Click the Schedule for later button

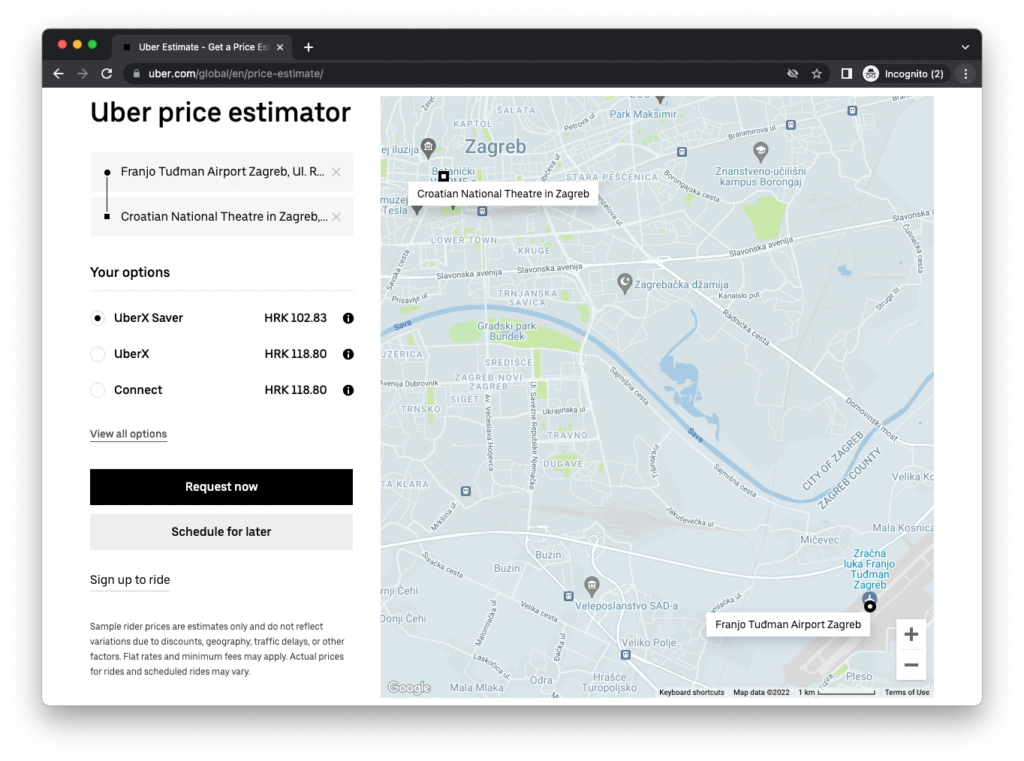click(221, 532)
